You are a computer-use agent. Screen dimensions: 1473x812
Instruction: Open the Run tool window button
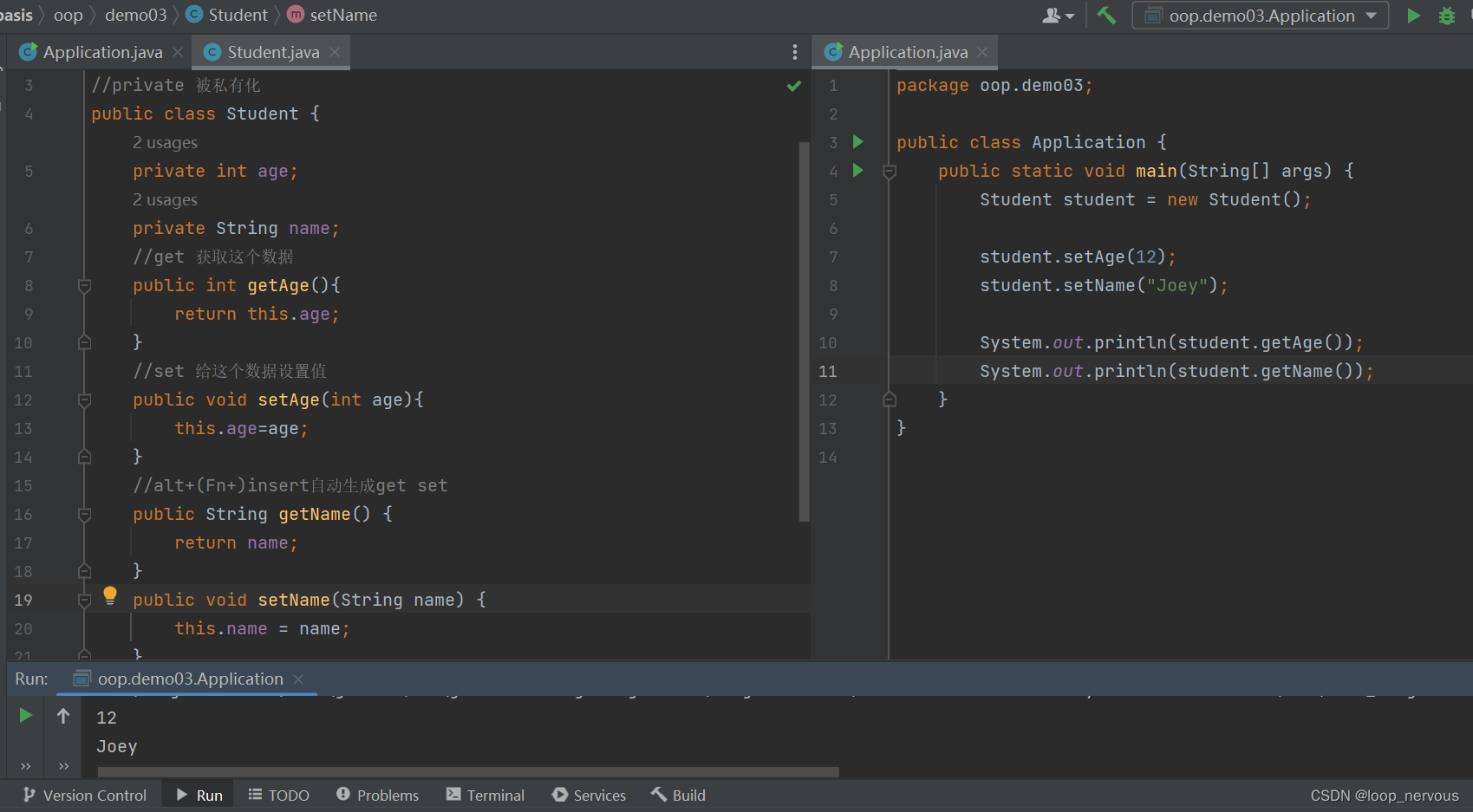point(199,795)
